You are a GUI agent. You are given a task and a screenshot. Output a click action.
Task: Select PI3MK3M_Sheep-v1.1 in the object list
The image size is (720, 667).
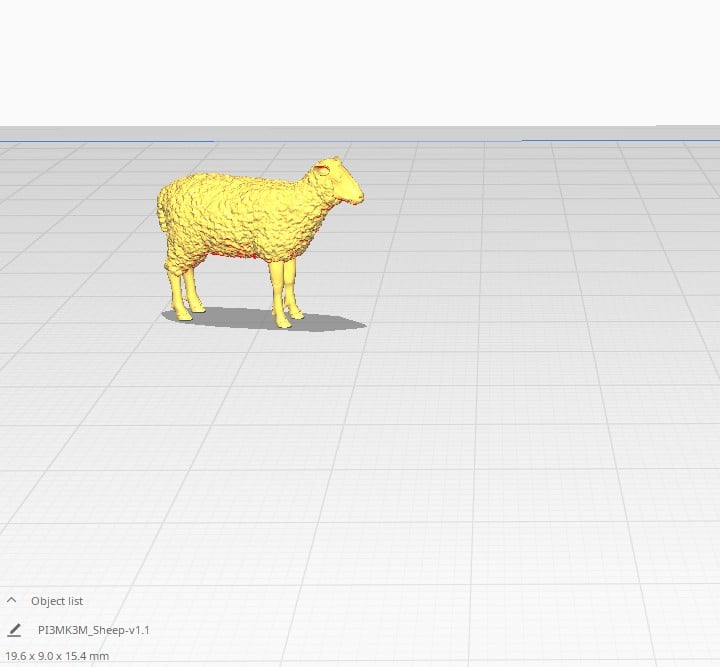(x=94, y=630)
